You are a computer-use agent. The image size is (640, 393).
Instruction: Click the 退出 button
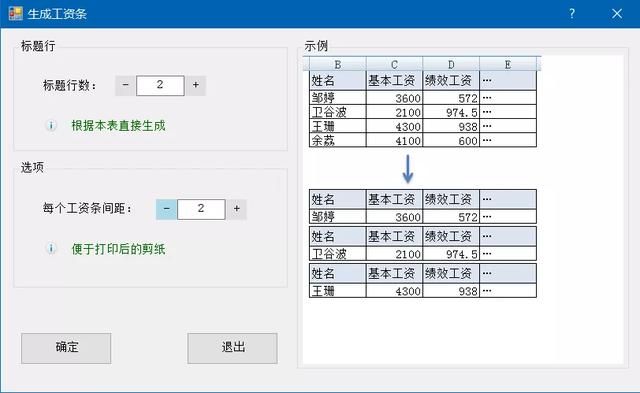click(232, 348)
